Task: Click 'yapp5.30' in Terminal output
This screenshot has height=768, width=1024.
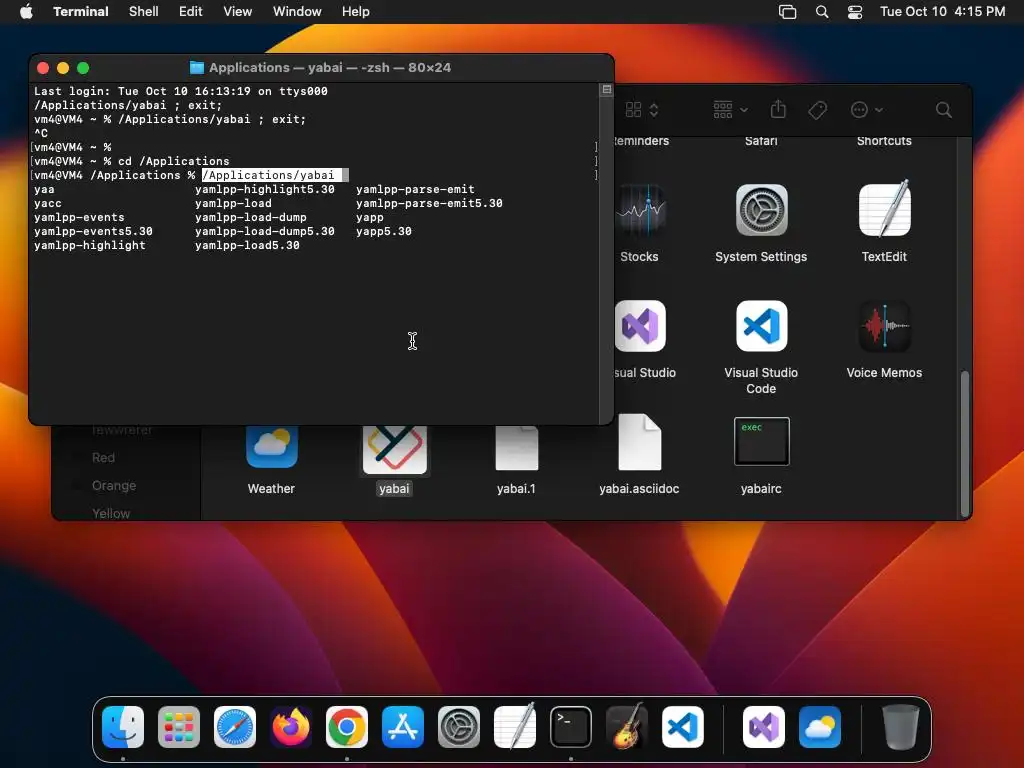Action: pos(384,231)
